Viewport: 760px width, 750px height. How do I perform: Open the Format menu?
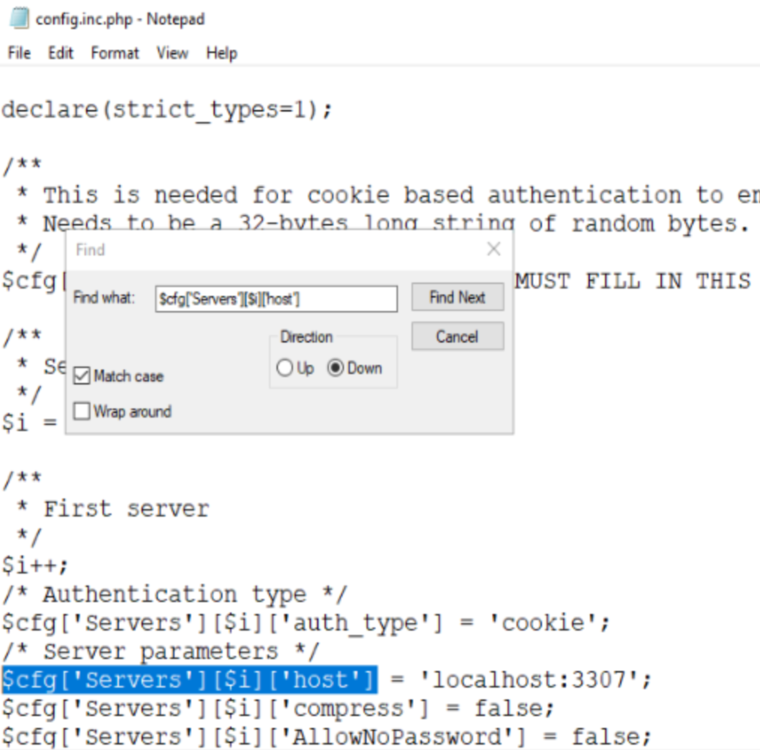pyautogui.click(x=115, y=53)
